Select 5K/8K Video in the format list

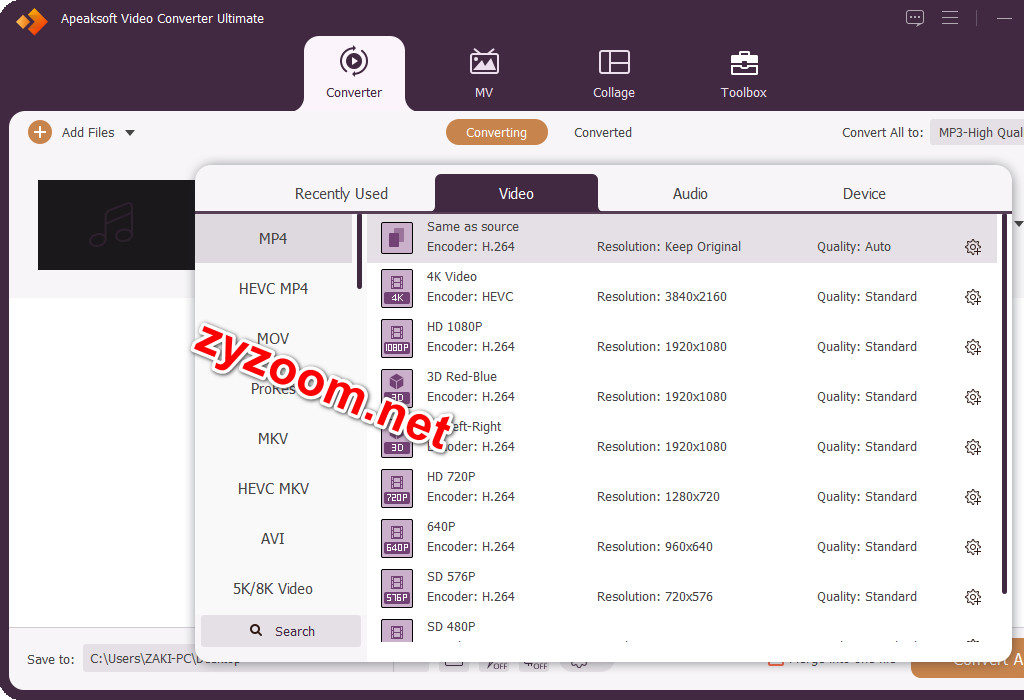click(274, 589)
